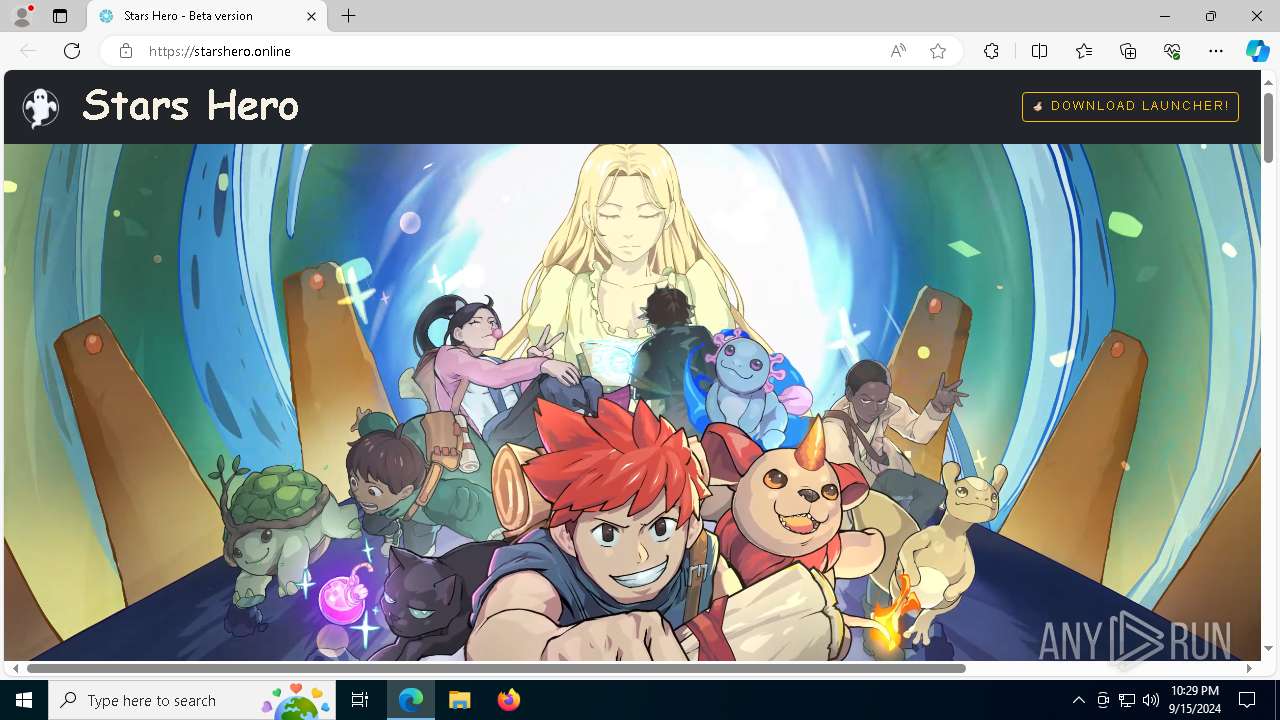Minimize the browser window
The height and width of the screenshot is (720, 1280).
1165,16
